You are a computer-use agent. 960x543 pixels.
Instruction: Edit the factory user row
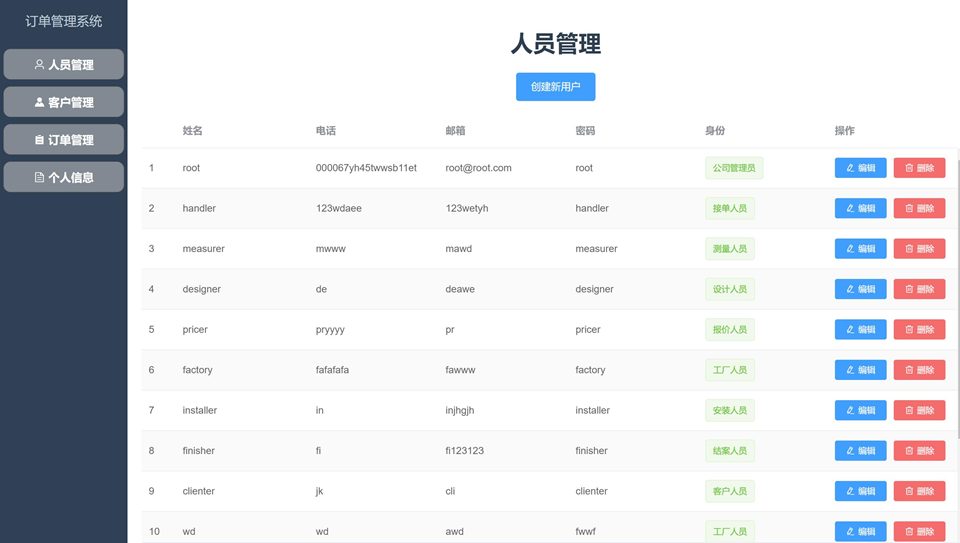click(x=860, y=370)
